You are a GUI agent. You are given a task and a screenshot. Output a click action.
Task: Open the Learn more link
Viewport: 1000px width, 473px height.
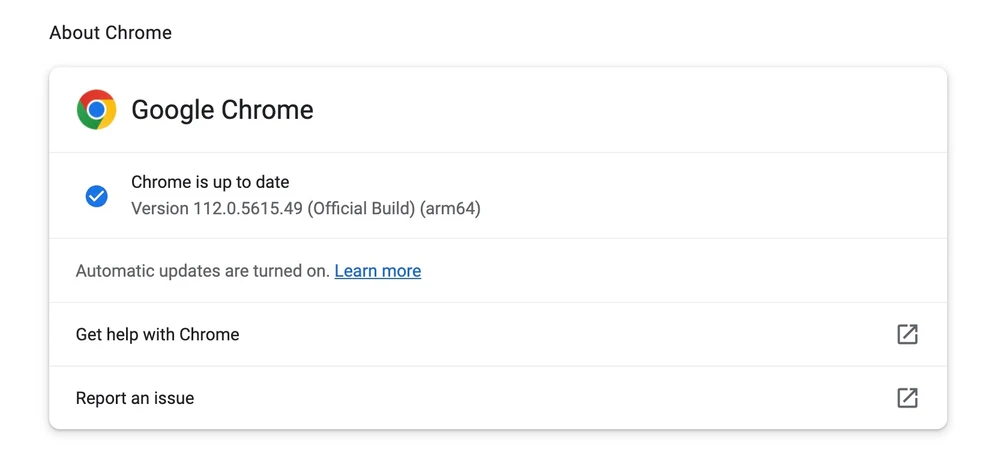coord(377,271)
